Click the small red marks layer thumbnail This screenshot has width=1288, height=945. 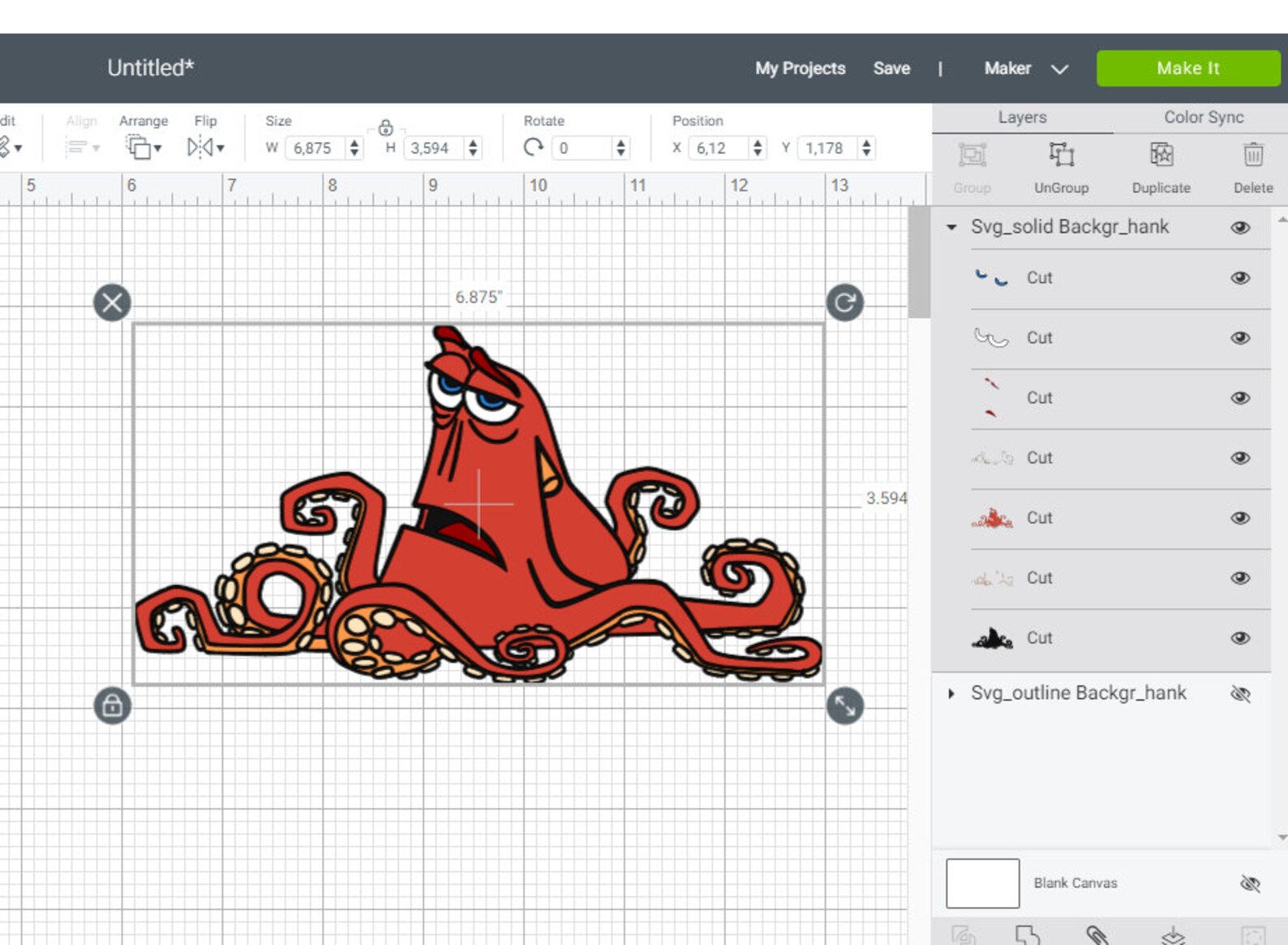[990, 397]
